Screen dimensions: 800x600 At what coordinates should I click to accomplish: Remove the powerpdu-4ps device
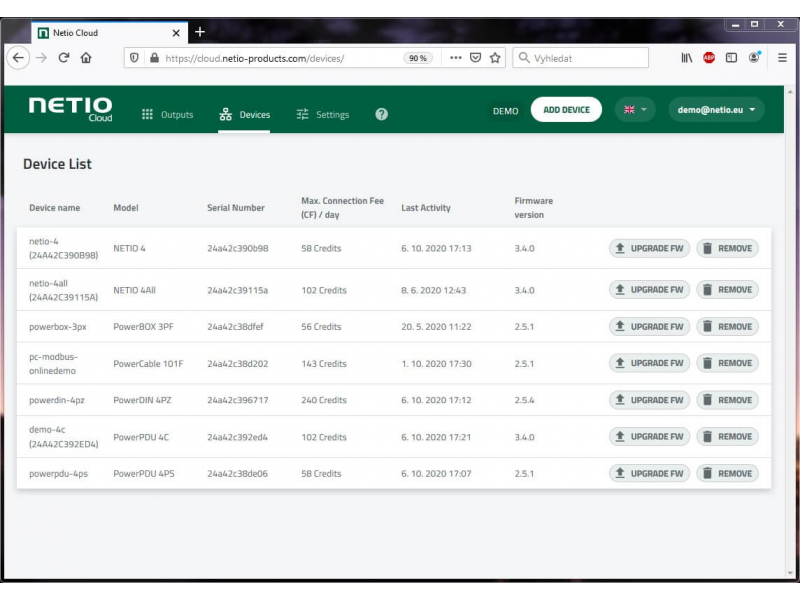coord(728,473)
